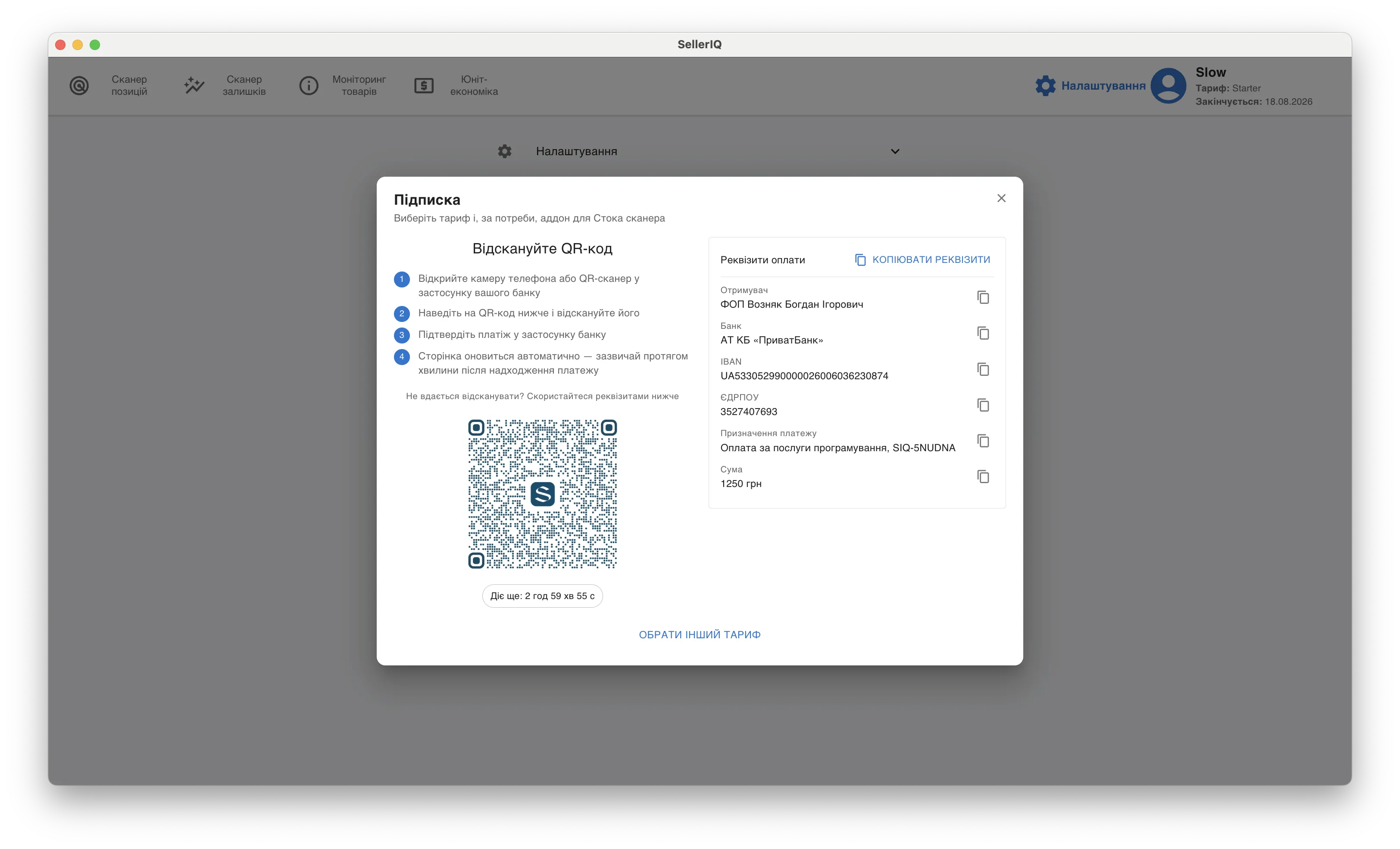The height and width of the screenshot is (849, 1400).
Task: Click the ЄДРПОУ value 3527407693
Action: (x=748, y=412)
